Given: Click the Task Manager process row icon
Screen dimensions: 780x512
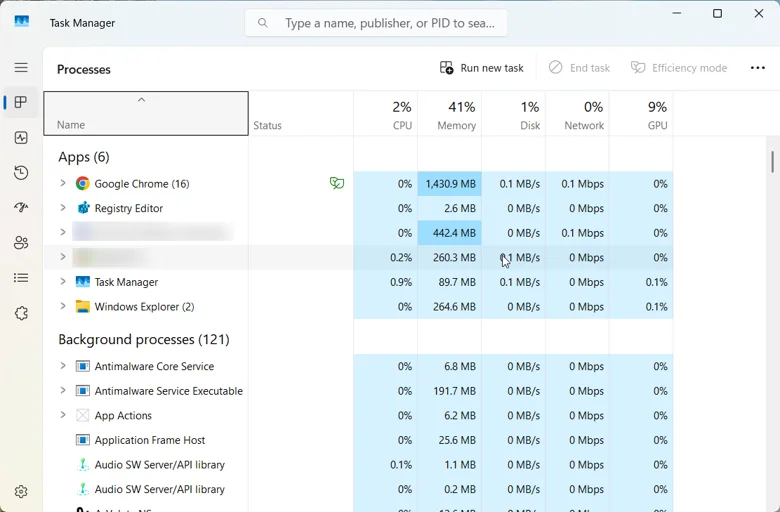Looking at the screenshot, I should (83, 282).
